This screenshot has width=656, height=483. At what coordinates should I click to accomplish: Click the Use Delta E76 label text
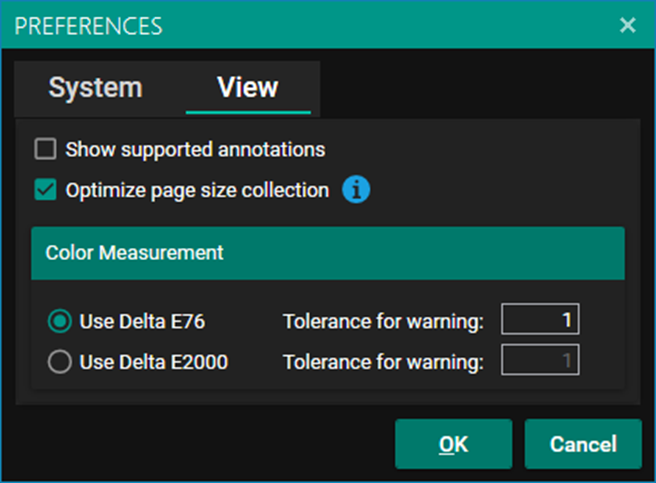[x=141, y=322]
